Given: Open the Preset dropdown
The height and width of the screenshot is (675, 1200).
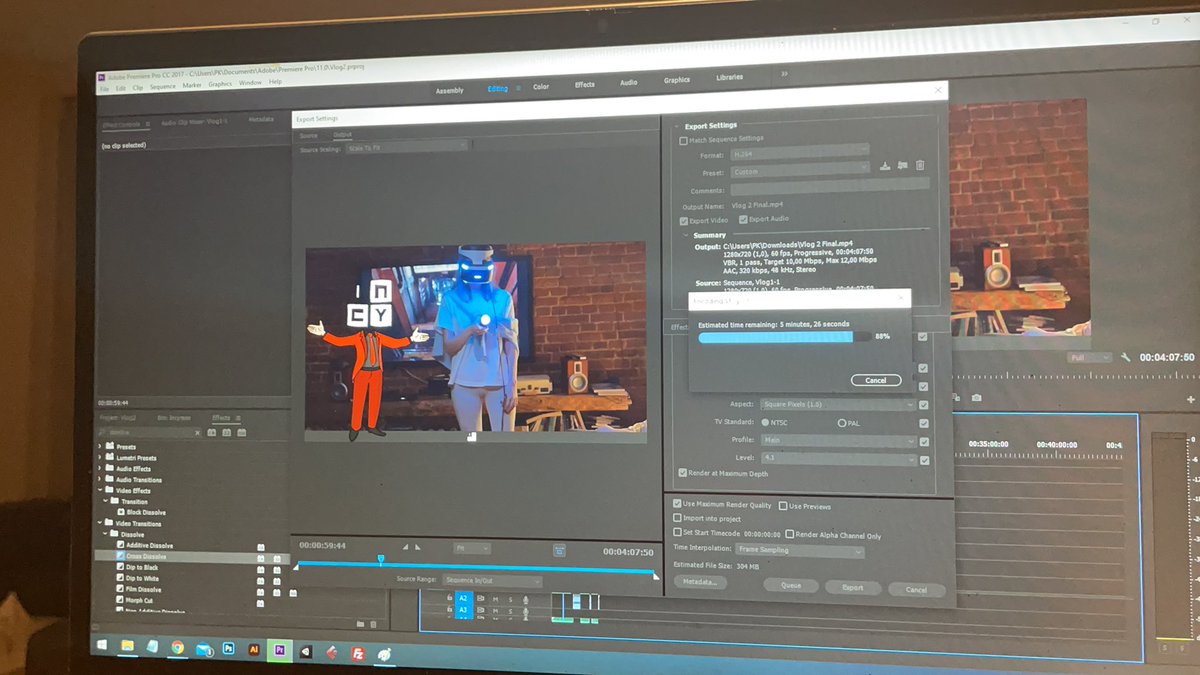Looking at the screenshot, I should [799, 171].
